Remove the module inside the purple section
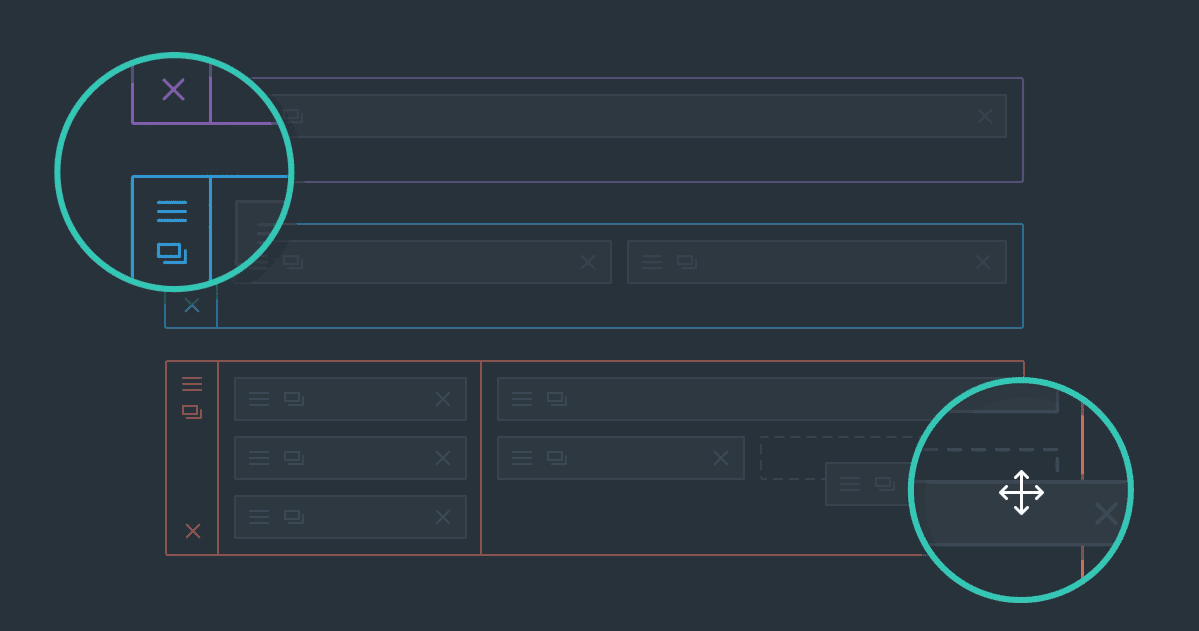This screenshot has height=631, width=1199. pos(985,116)
